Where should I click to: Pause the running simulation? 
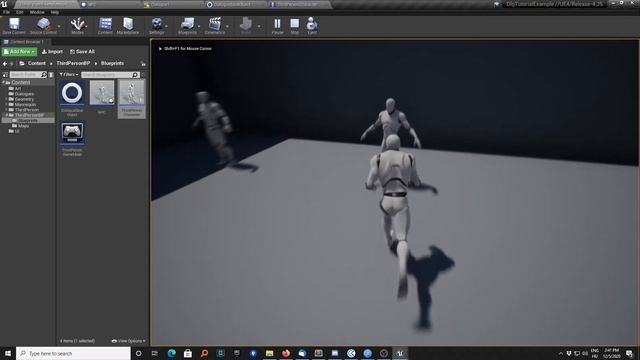coord(277,26)
